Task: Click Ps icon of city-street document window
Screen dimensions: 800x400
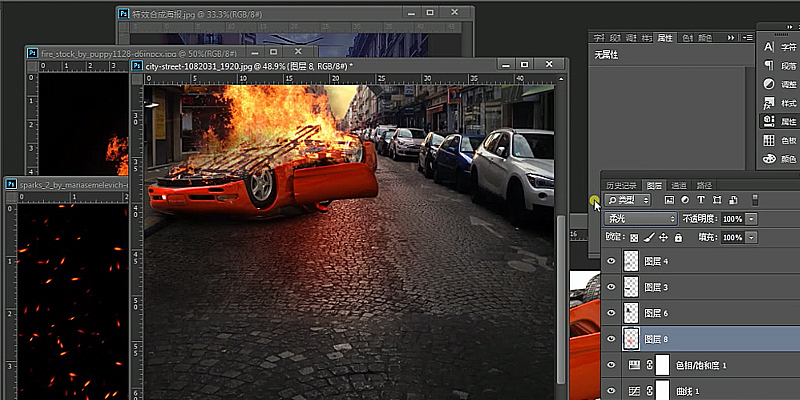Action: [x=137, y=65]
